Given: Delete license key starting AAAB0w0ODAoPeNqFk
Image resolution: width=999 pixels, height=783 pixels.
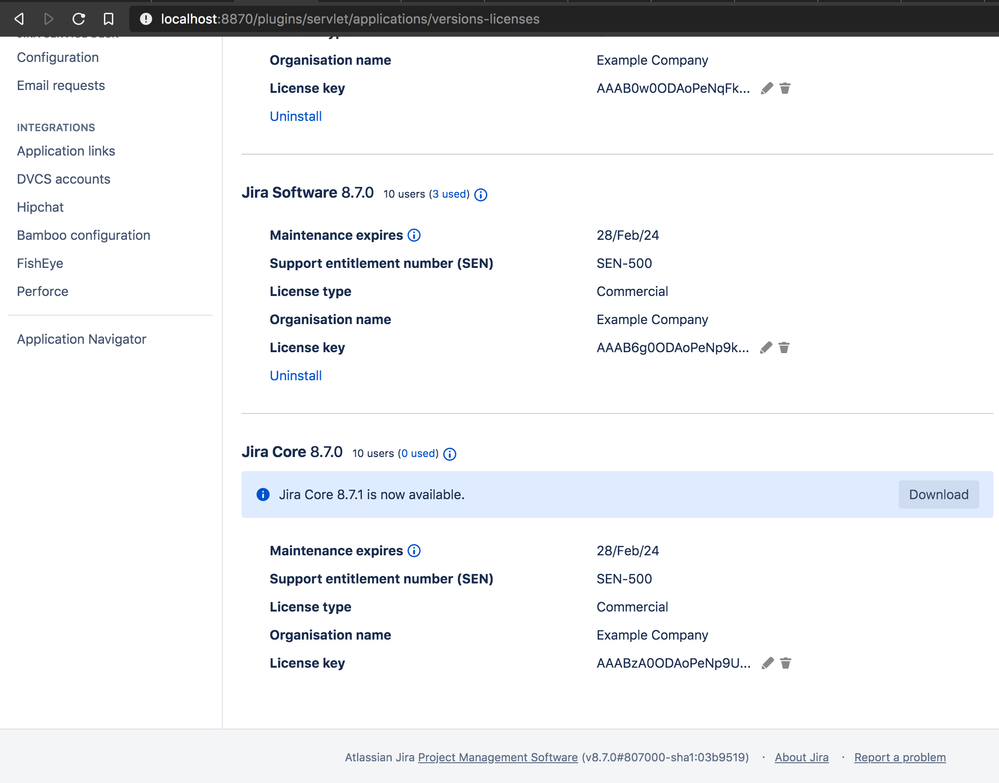Looking at the screenshot, I should pos(785,88).
